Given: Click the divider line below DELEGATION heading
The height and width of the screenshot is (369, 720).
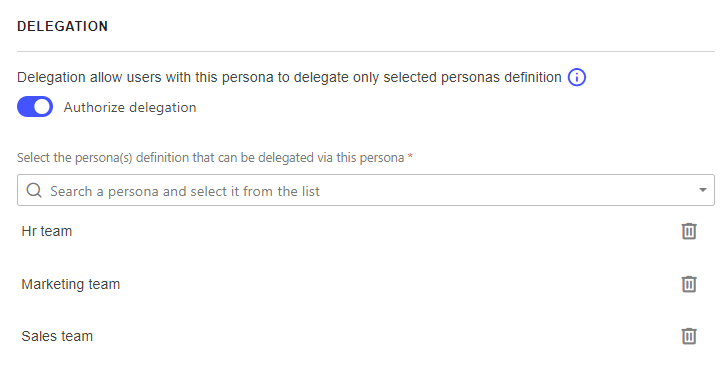Looking at the screenshot, I should pos(366,51).
